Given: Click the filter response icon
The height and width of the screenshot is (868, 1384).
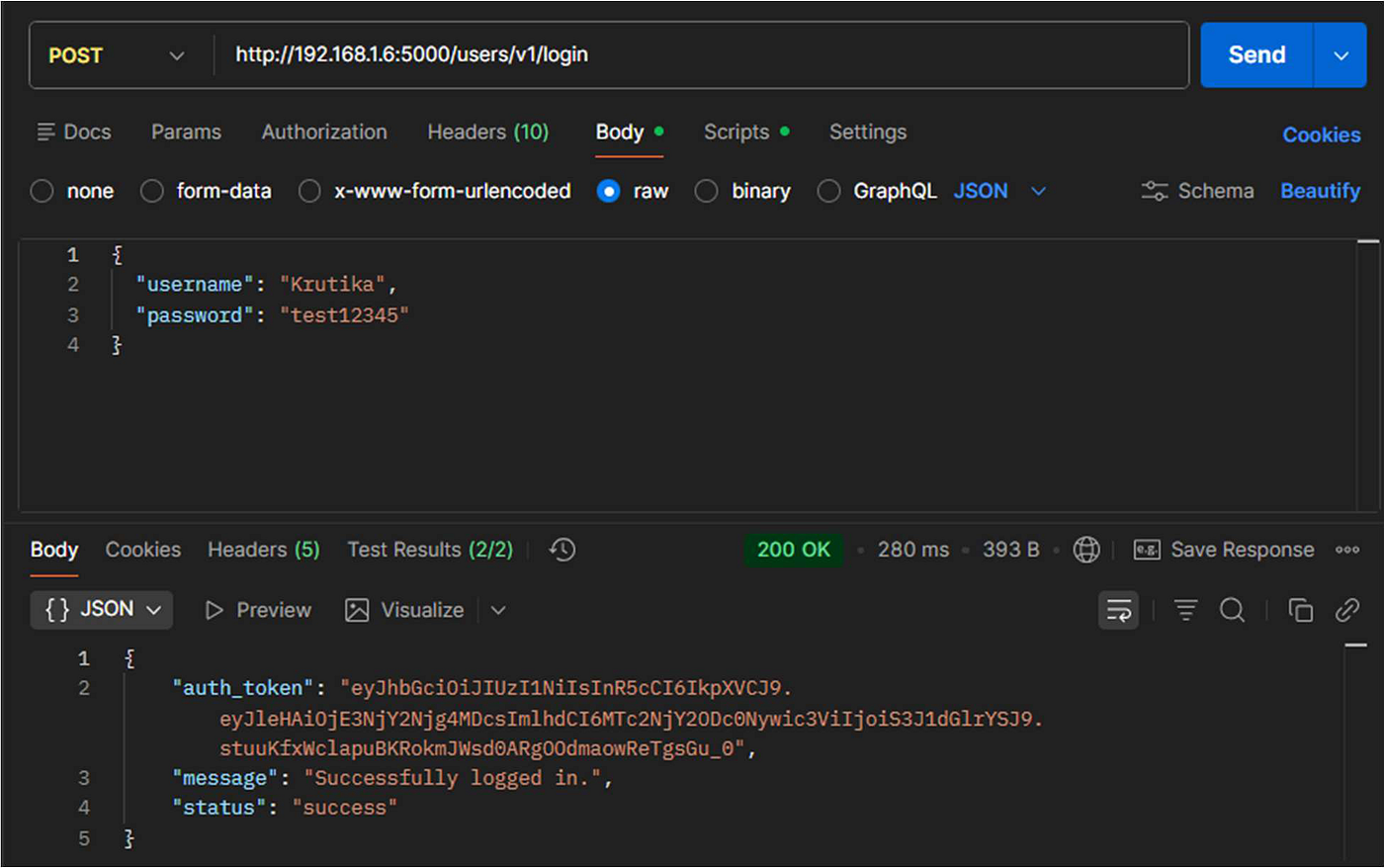Looking at the screenshot, I should pos(1185,611).
